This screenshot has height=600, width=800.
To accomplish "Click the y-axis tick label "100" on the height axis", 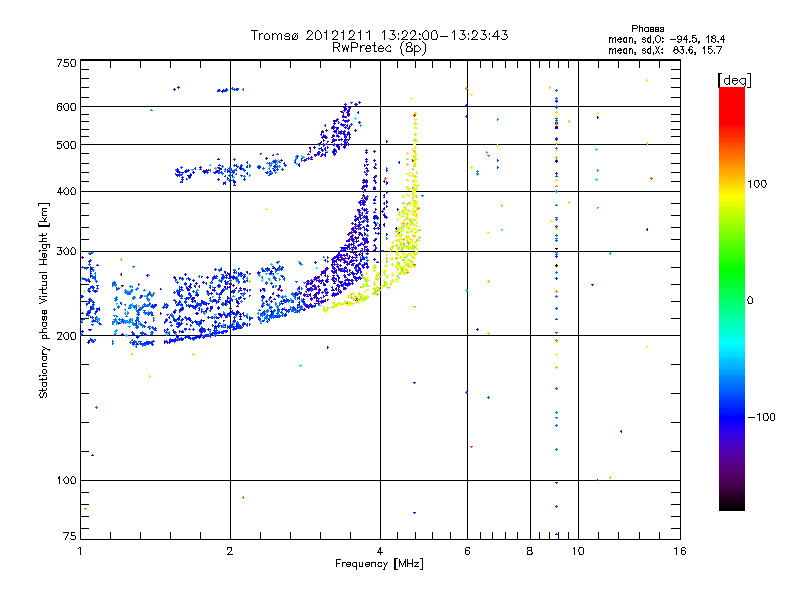I will pos(66,480).
